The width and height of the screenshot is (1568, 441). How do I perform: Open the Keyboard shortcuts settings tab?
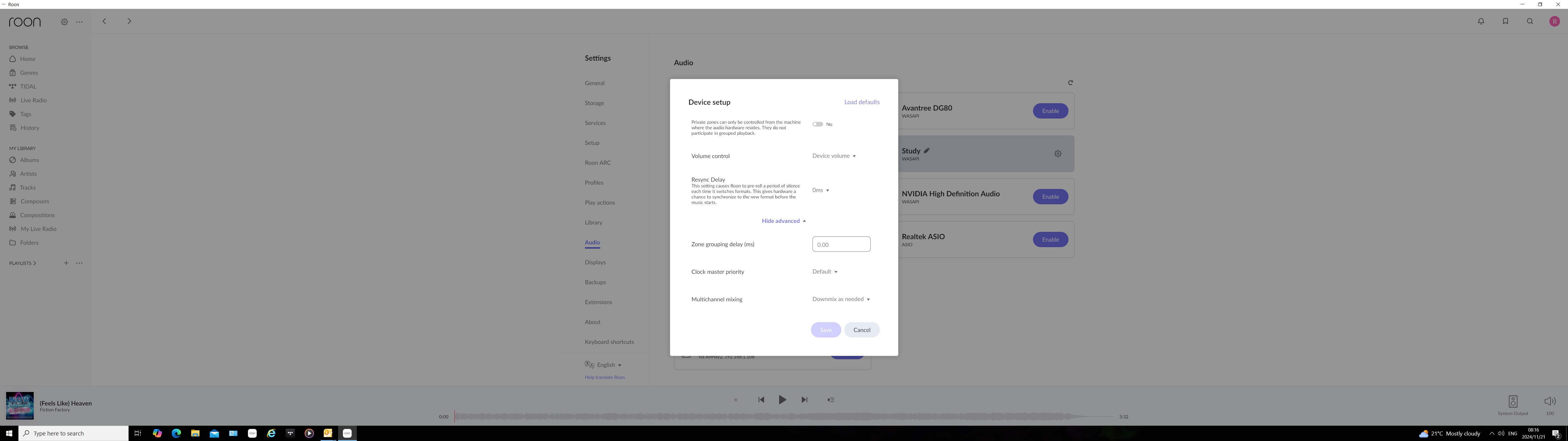[609, 342]
